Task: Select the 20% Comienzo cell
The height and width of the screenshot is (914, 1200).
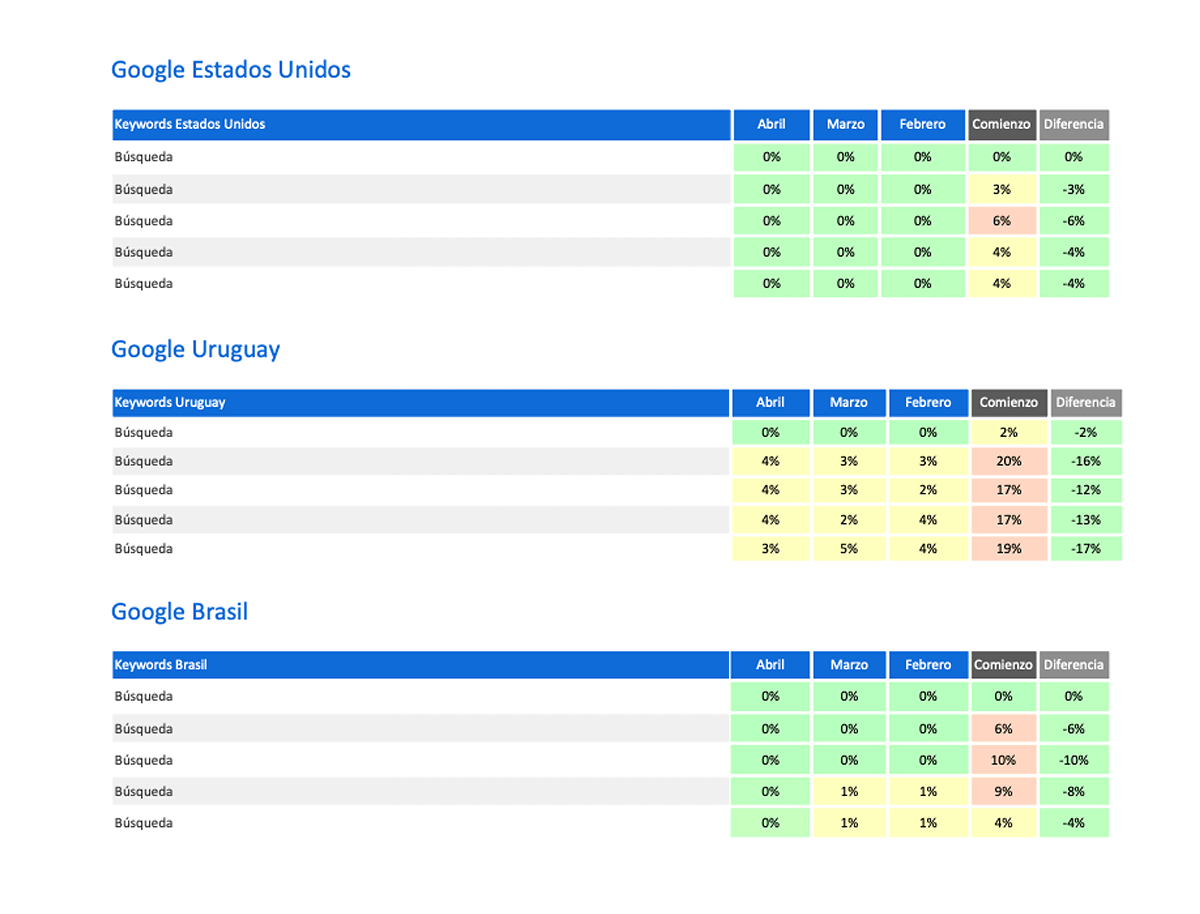Action: (x=1009, y=461)
